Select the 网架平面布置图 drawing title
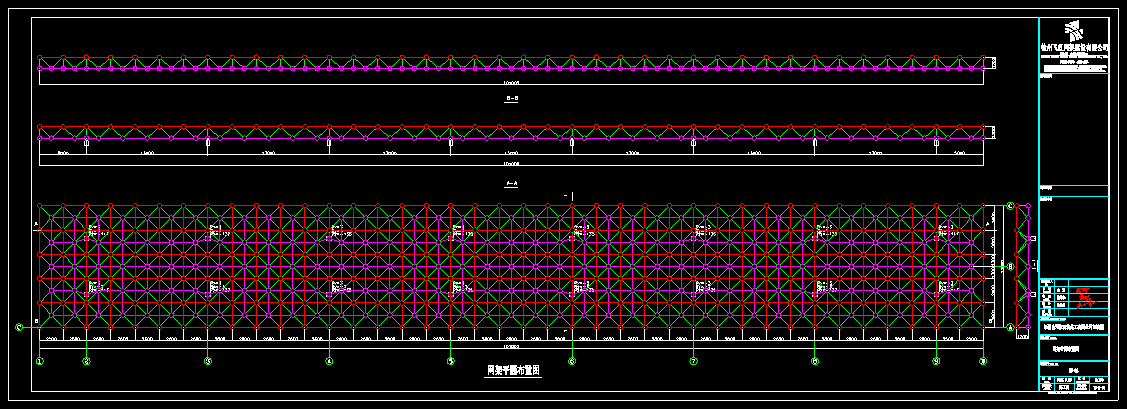1127x409 pixels. (x=512, y=370)
